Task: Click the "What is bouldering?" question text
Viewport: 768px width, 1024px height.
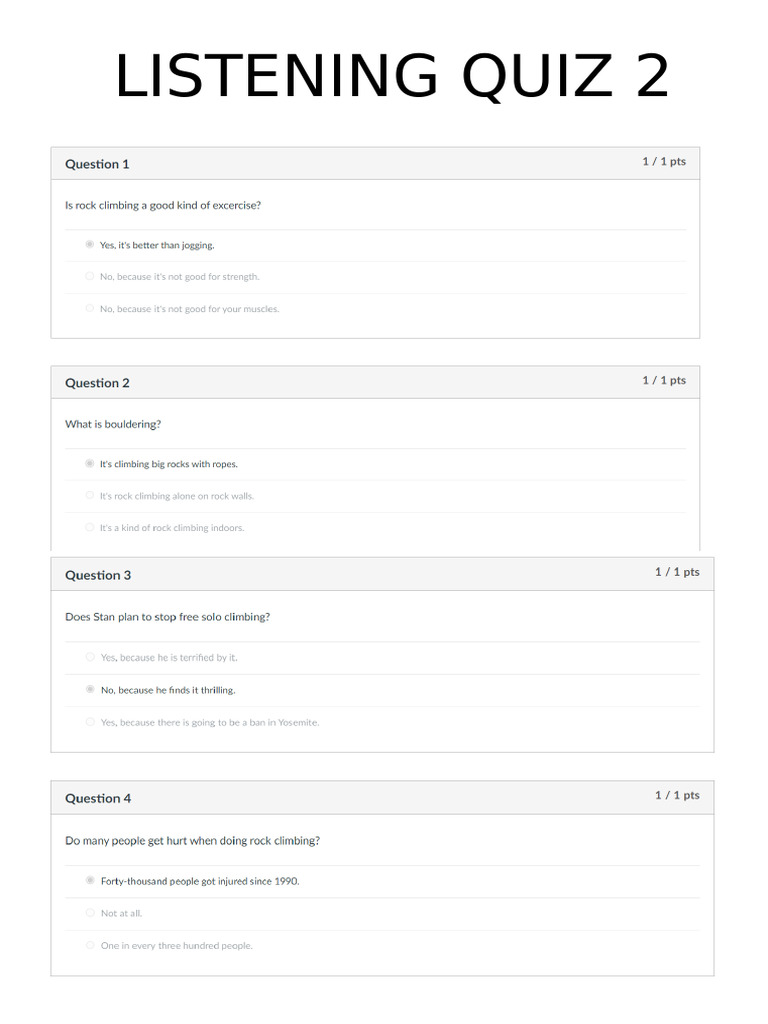Action: 113,424
